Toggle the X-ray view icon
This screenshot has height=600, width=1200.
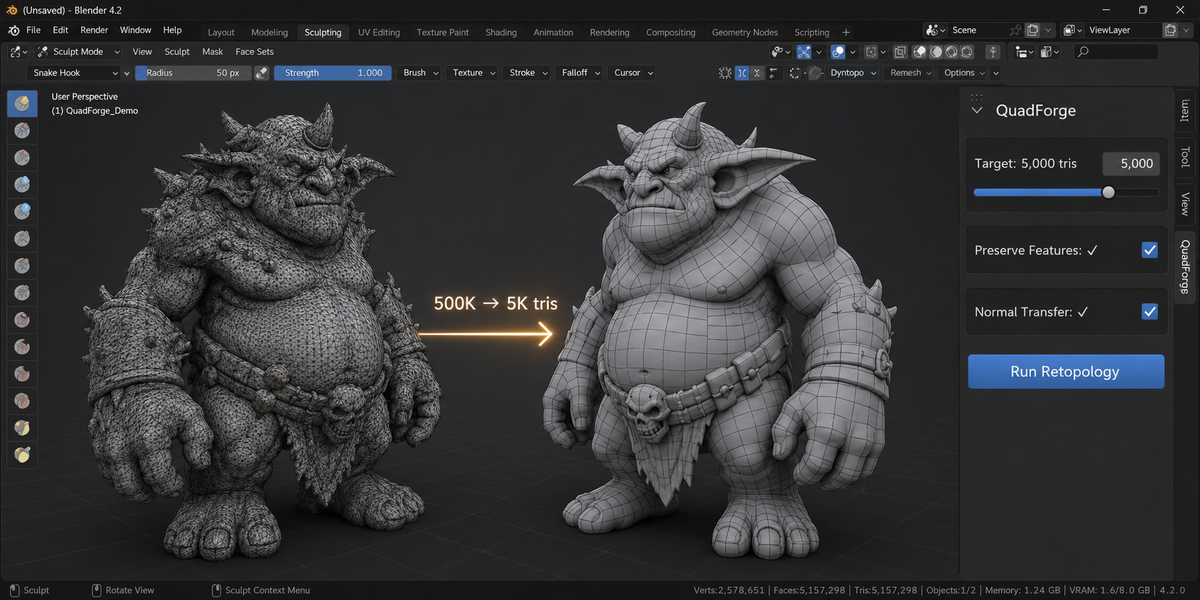[900, 52]
